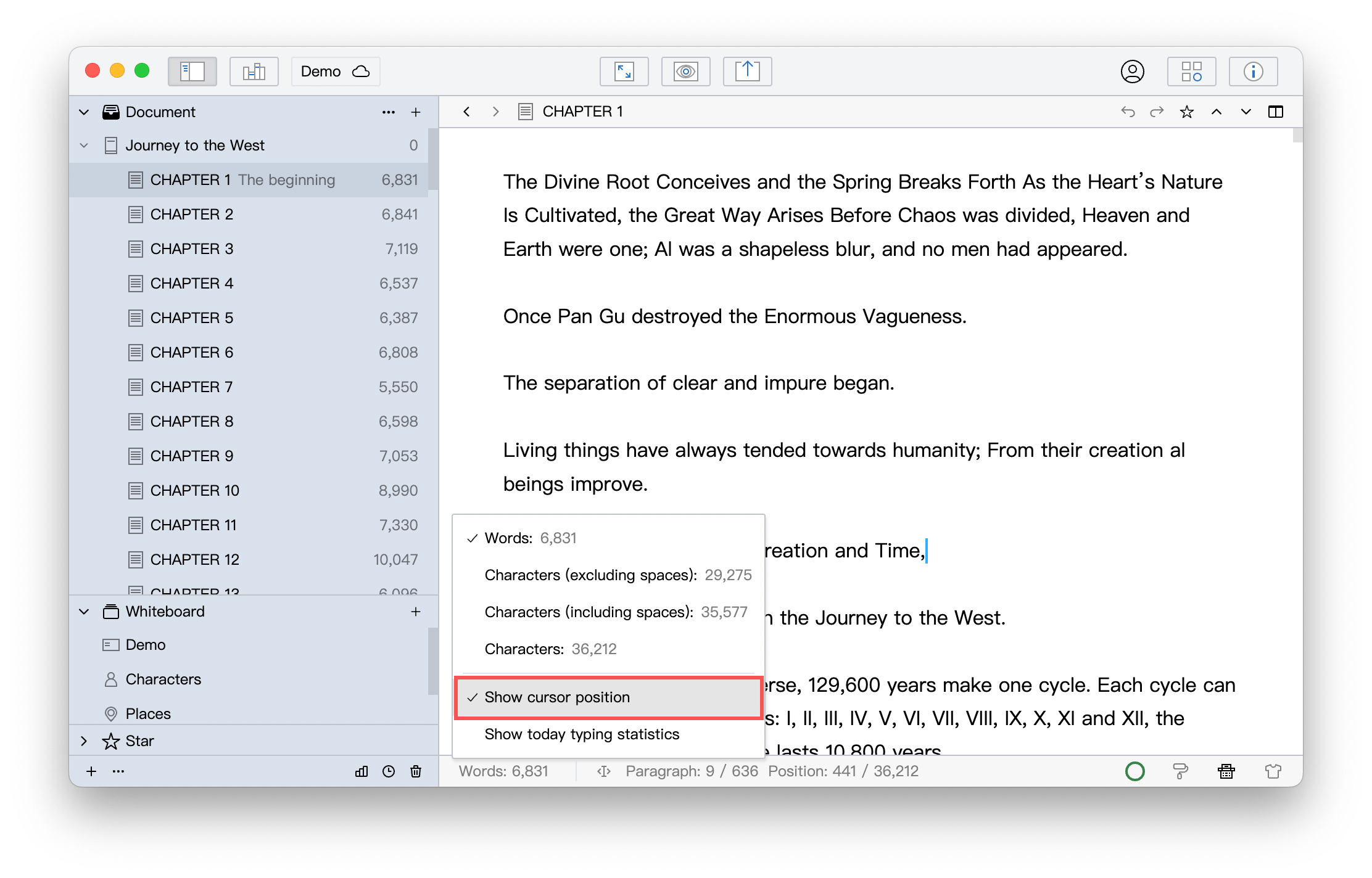This screenshot has width=1372, height=878.
Task: Open the preview eye icon
Action: 685,72
